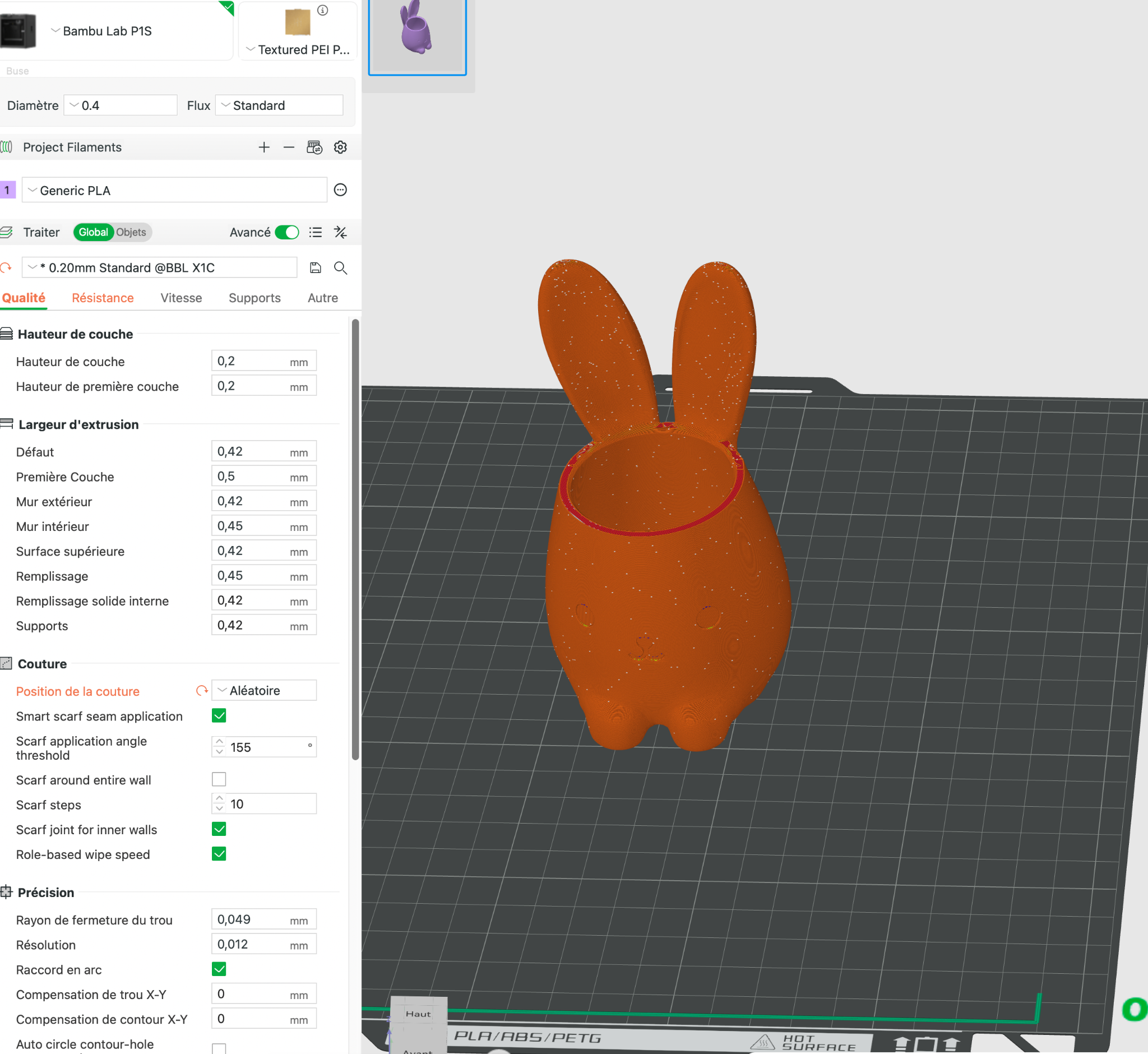Screen dimensions: 1148x1054
Task: Open Position de la couture dropdown
Action: point(264,691)
